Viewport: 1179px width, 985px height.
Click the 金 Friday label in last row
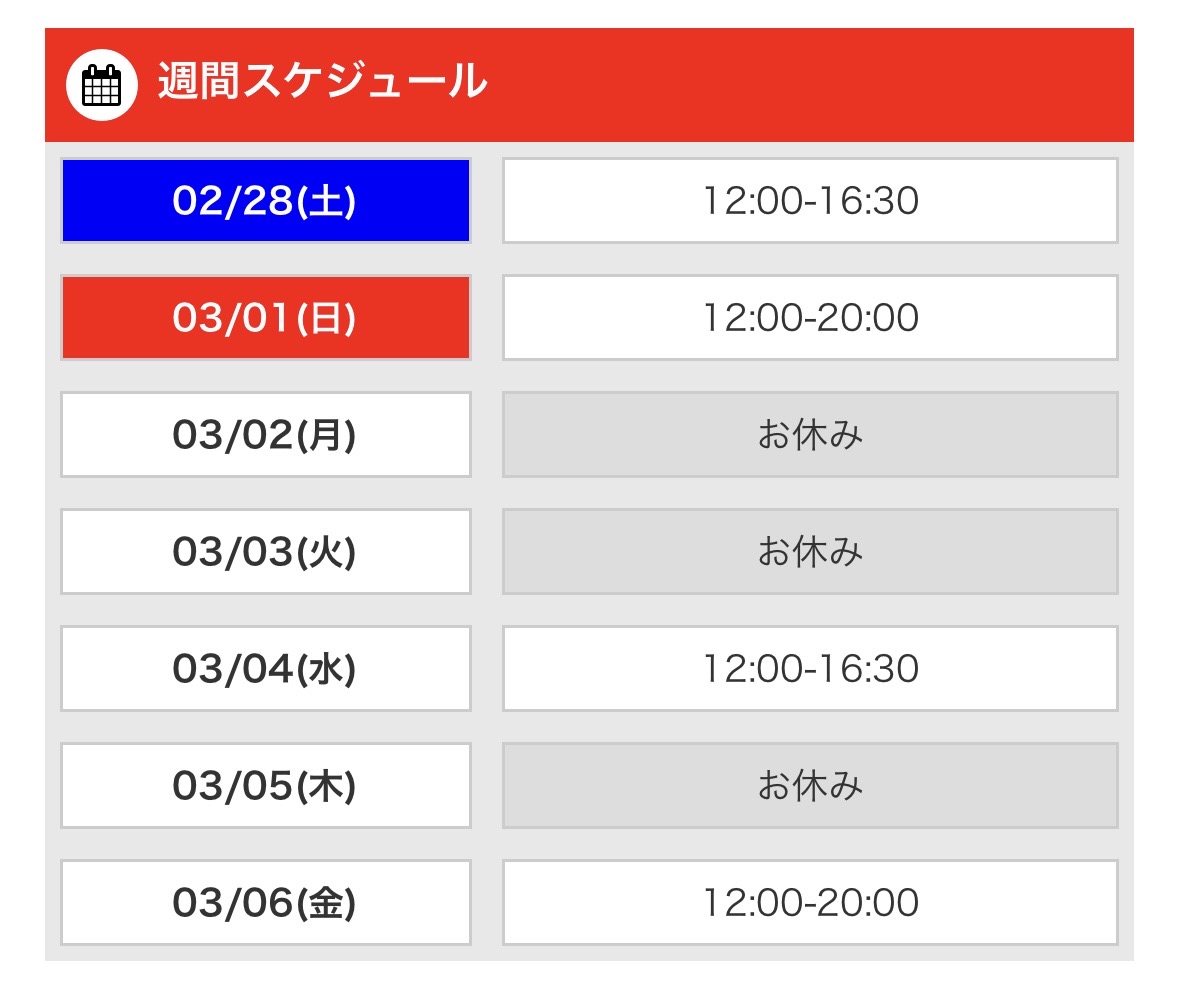pos(327,903)
